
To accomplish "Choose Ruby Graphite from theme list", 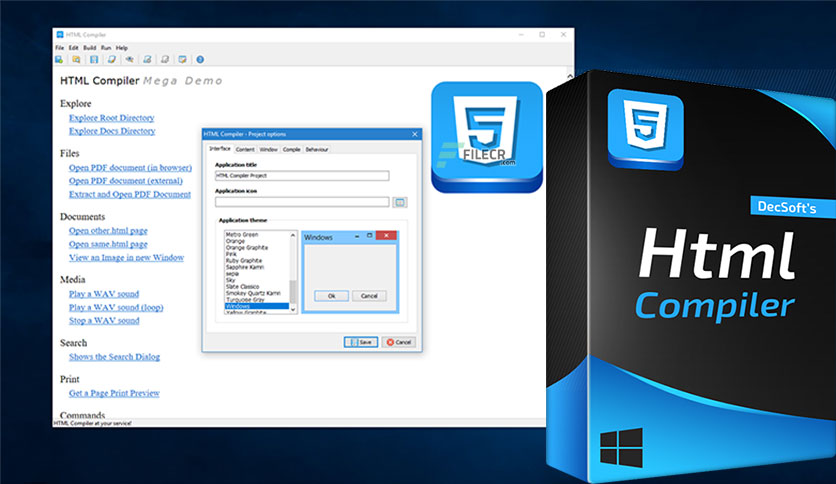I will 244,261.
